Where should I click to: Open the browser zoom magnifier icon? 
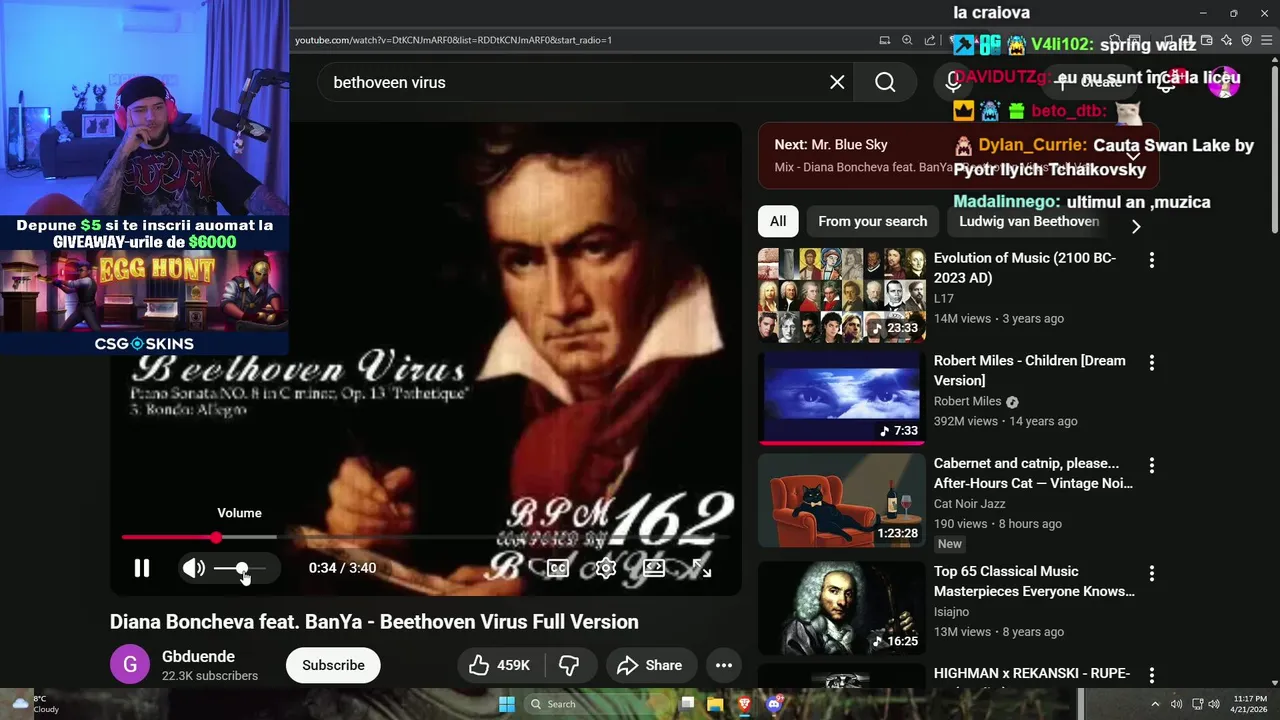[x=907, y=40]
